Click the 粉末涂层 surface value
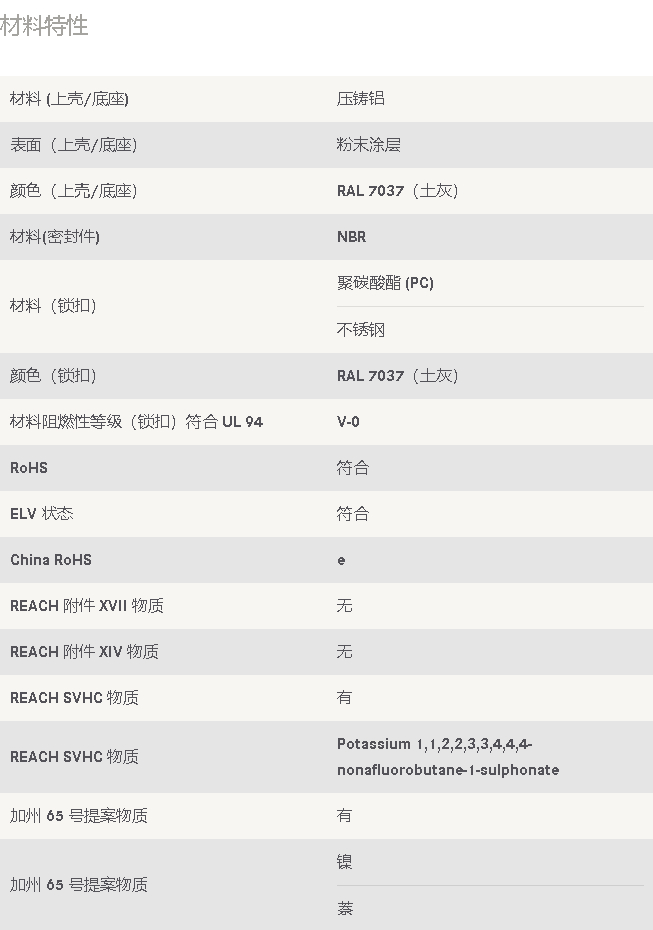 368,145
